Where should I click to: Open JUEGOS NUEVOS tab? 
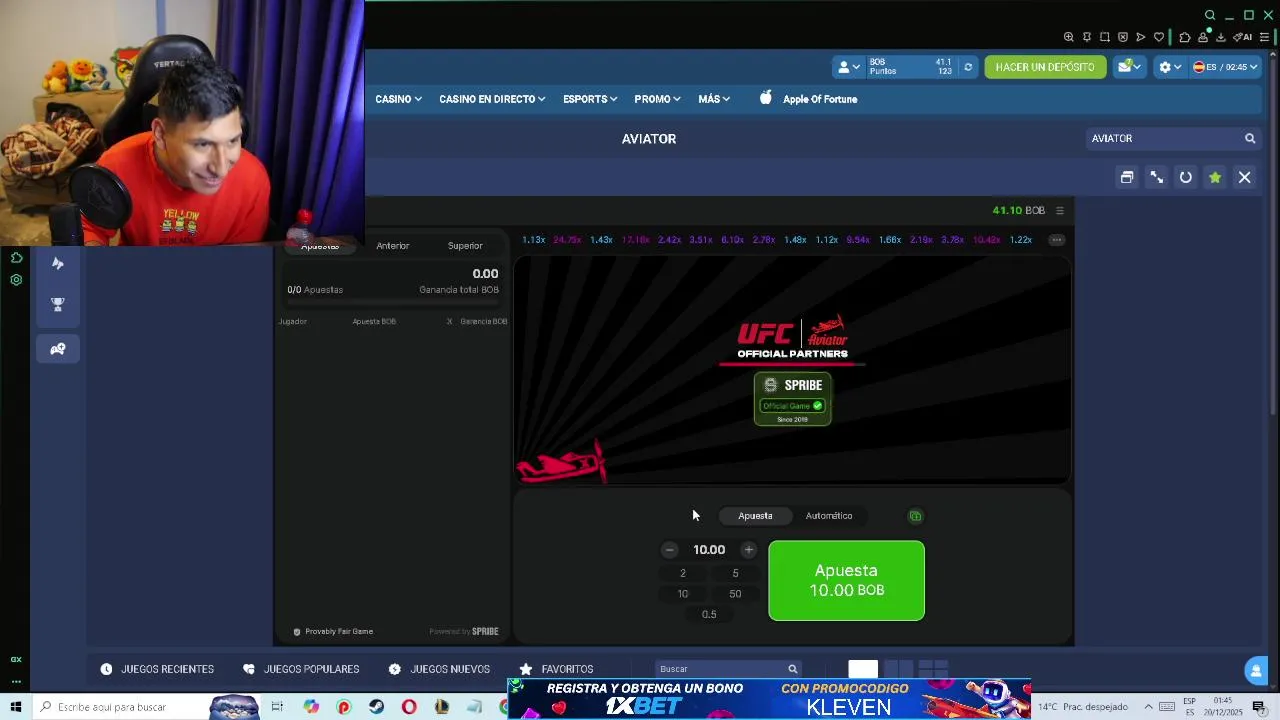pyautogui.click(x=439, y=669)
